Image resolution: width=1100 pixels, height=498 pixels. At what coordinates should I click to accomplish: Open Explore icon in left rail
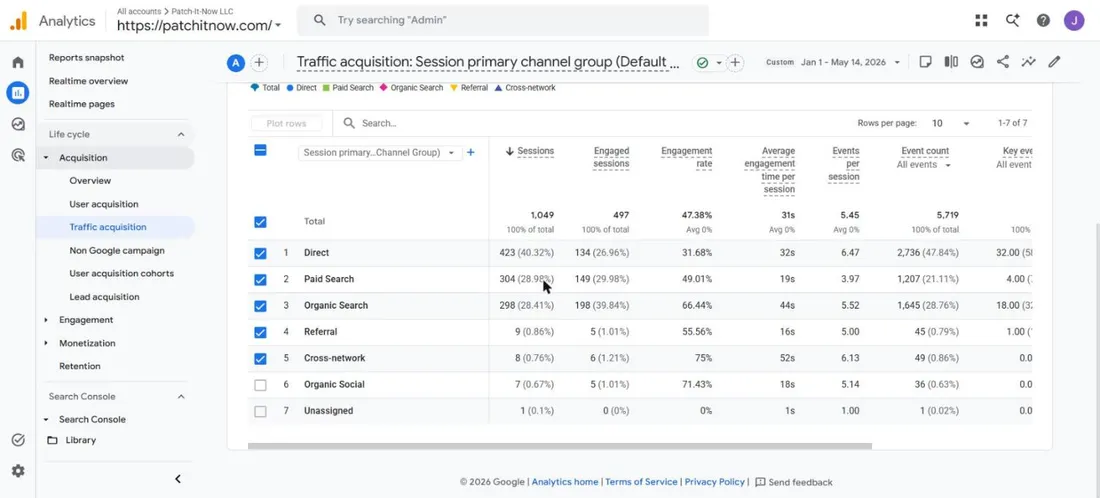[x=18, y=124]
